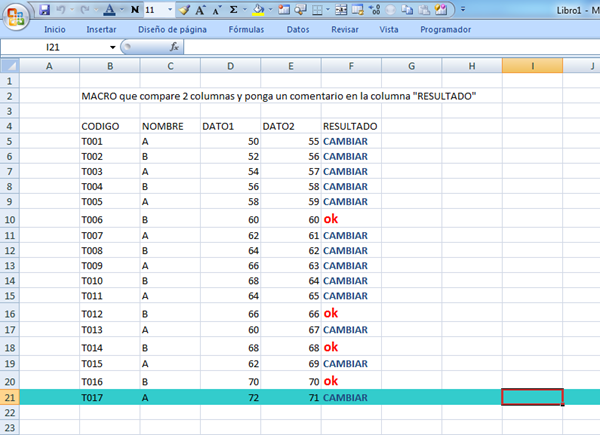This screenshot has width=600, height=435.
Task: Open the Insertar ribbon tab
Action: [101, 30]
